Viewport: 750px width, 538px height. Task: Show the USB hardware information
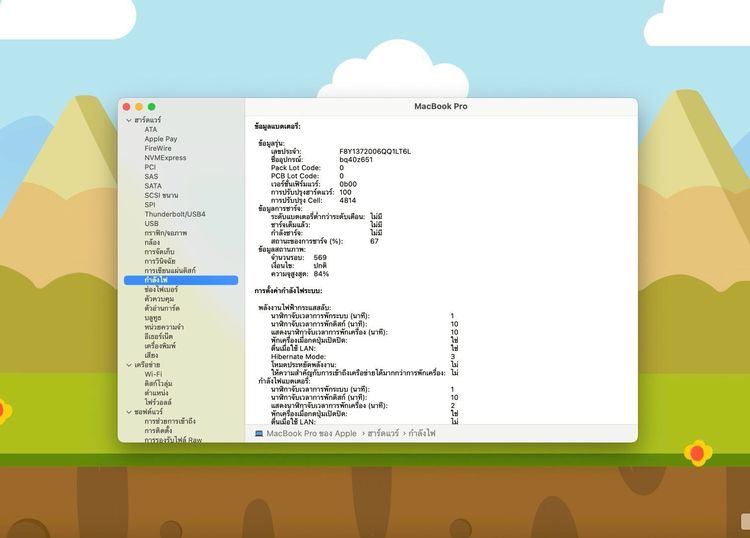coord(151,223)
